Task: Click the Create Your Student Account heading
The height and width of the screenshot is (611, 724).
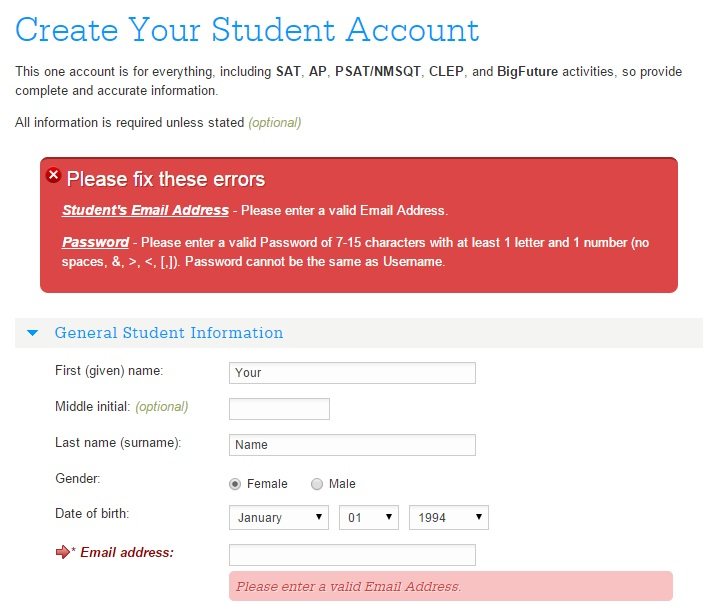Action: point(247,30)
